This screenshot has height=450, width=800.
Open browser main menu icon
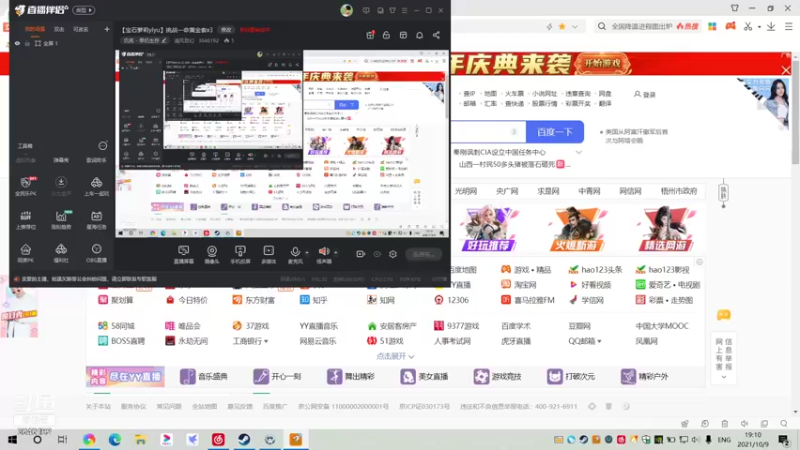coord(789,27)
